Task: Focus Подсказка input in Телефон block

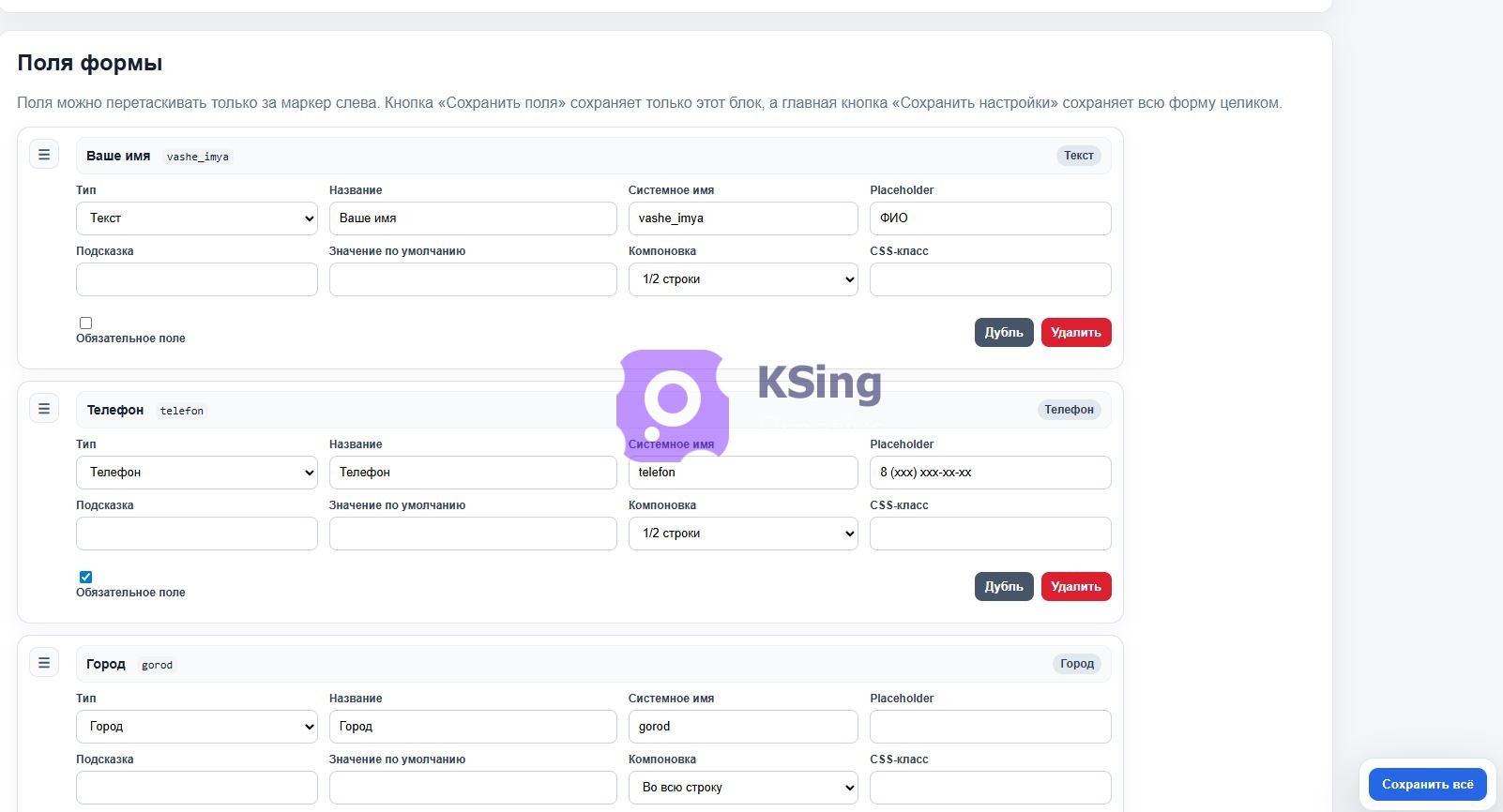Action: 197,534
